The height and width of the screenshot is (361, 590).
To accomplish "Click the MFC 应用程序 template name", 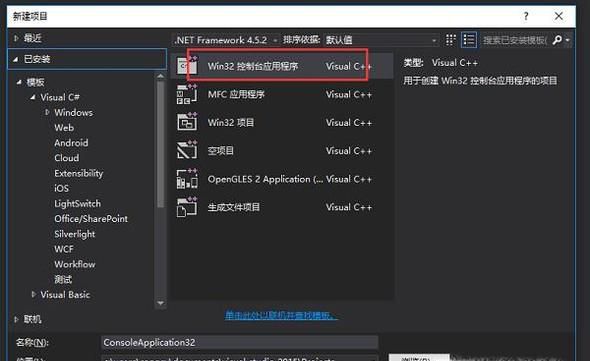I will [236, 94].
